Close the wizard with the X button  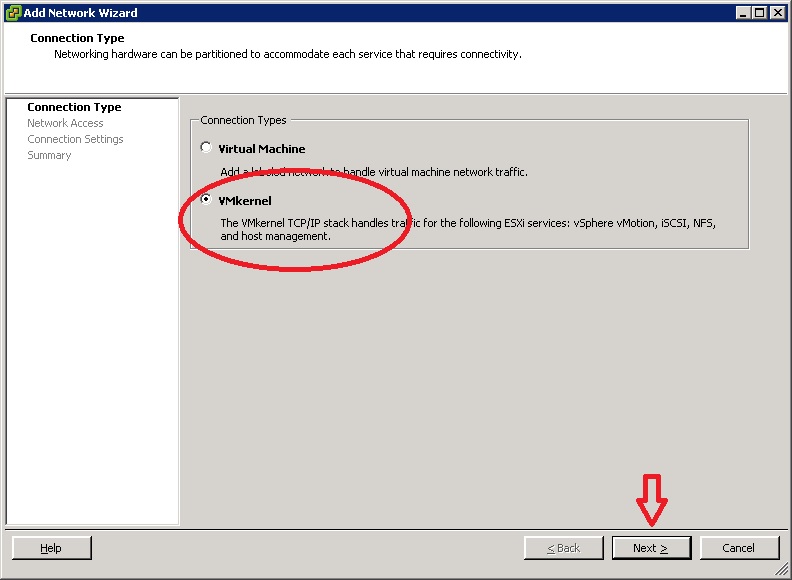click(x=777, y=13)
